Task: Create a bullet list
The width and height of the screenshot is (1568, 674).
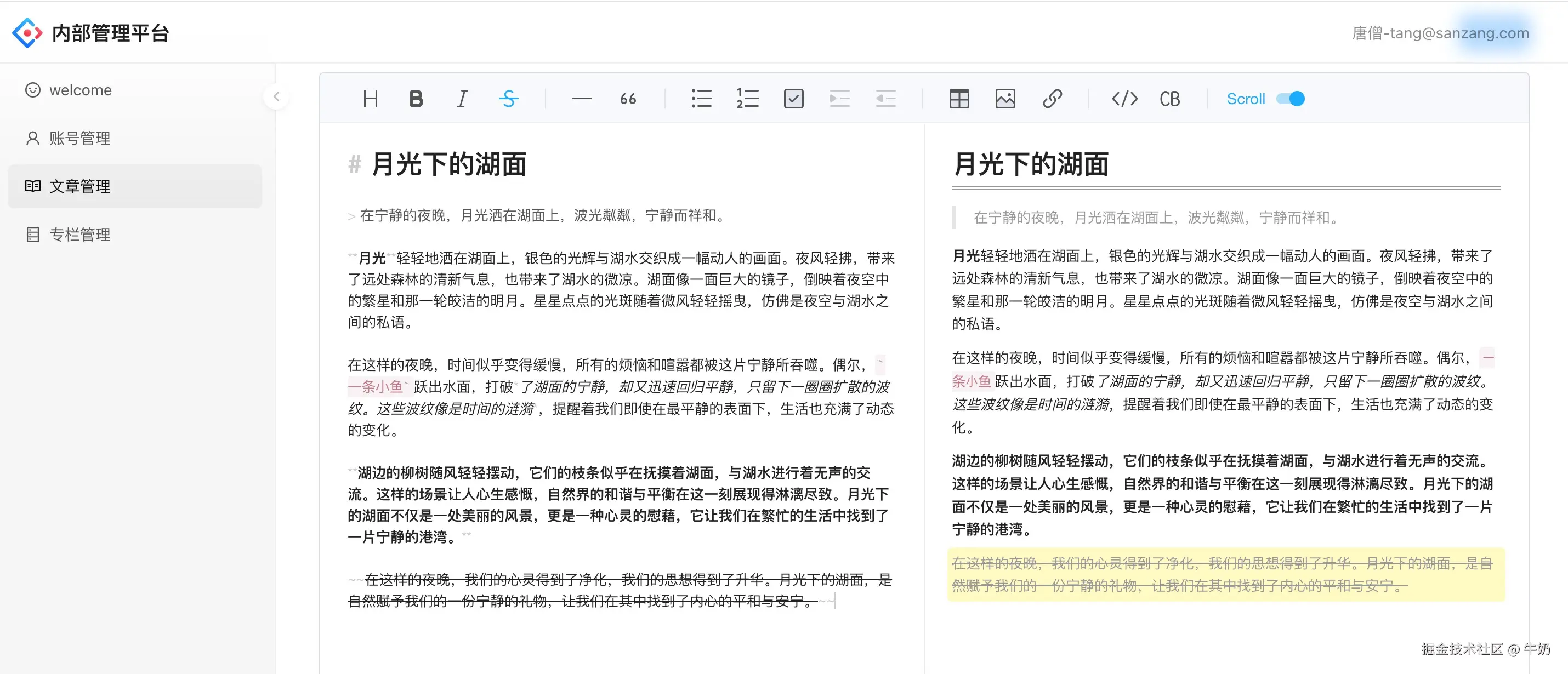Action: pos(701,99)
